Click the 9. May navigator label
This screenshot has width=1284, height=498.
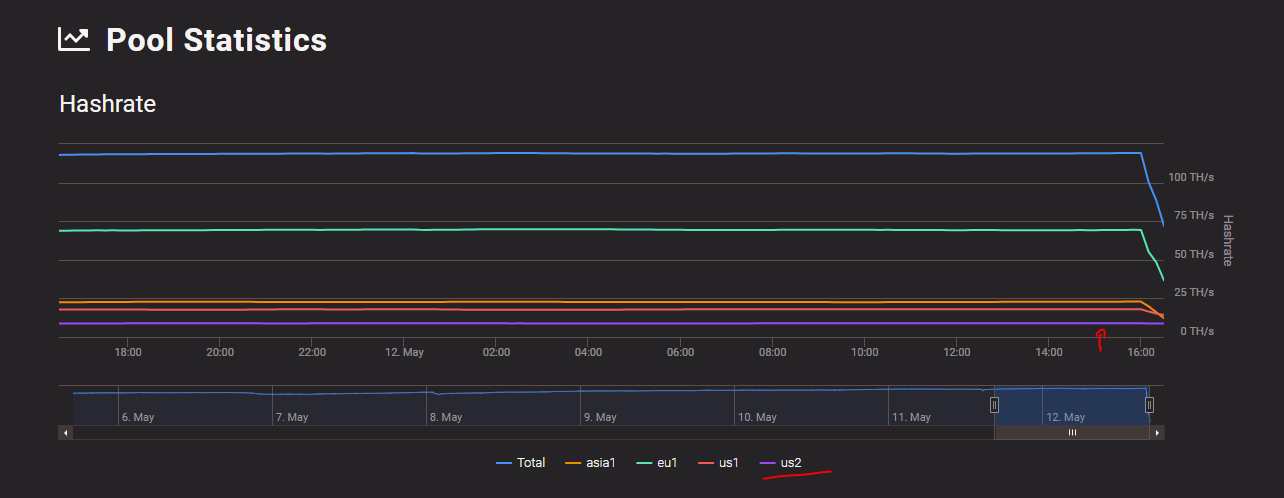click(x=601, y=417)
